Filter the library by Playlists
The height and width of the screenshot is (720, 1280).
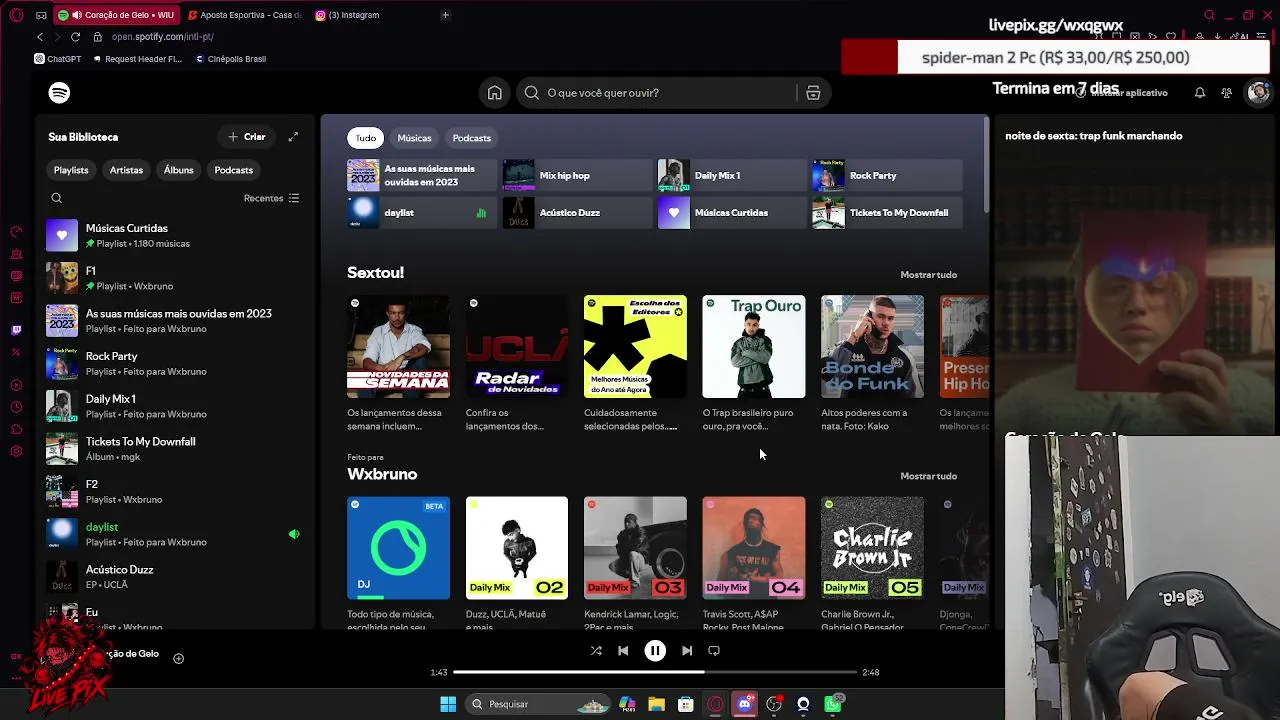tap(71, 170)
